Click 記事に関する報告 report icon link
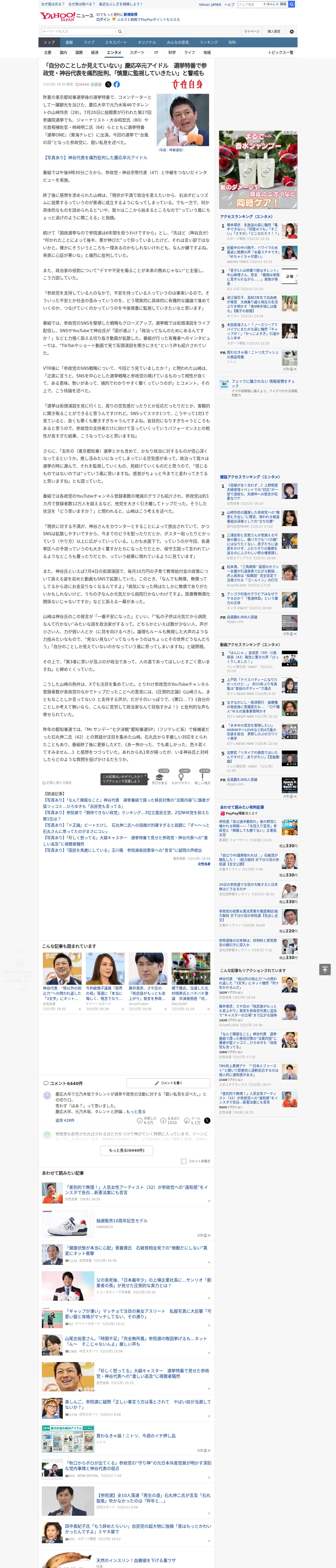The height and width of the screenshot is (1568, 336). coord(57,783)
